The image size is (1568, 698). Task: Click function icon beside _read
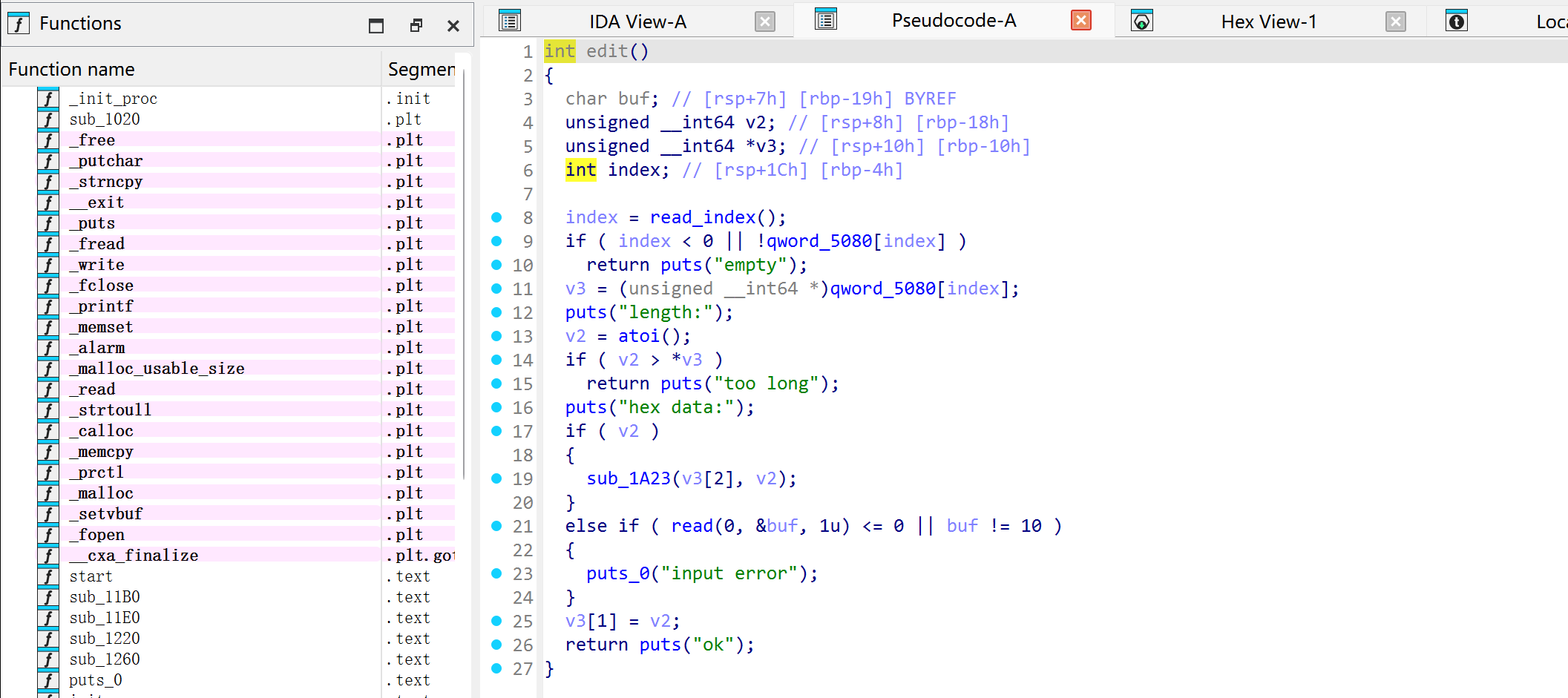48,389
